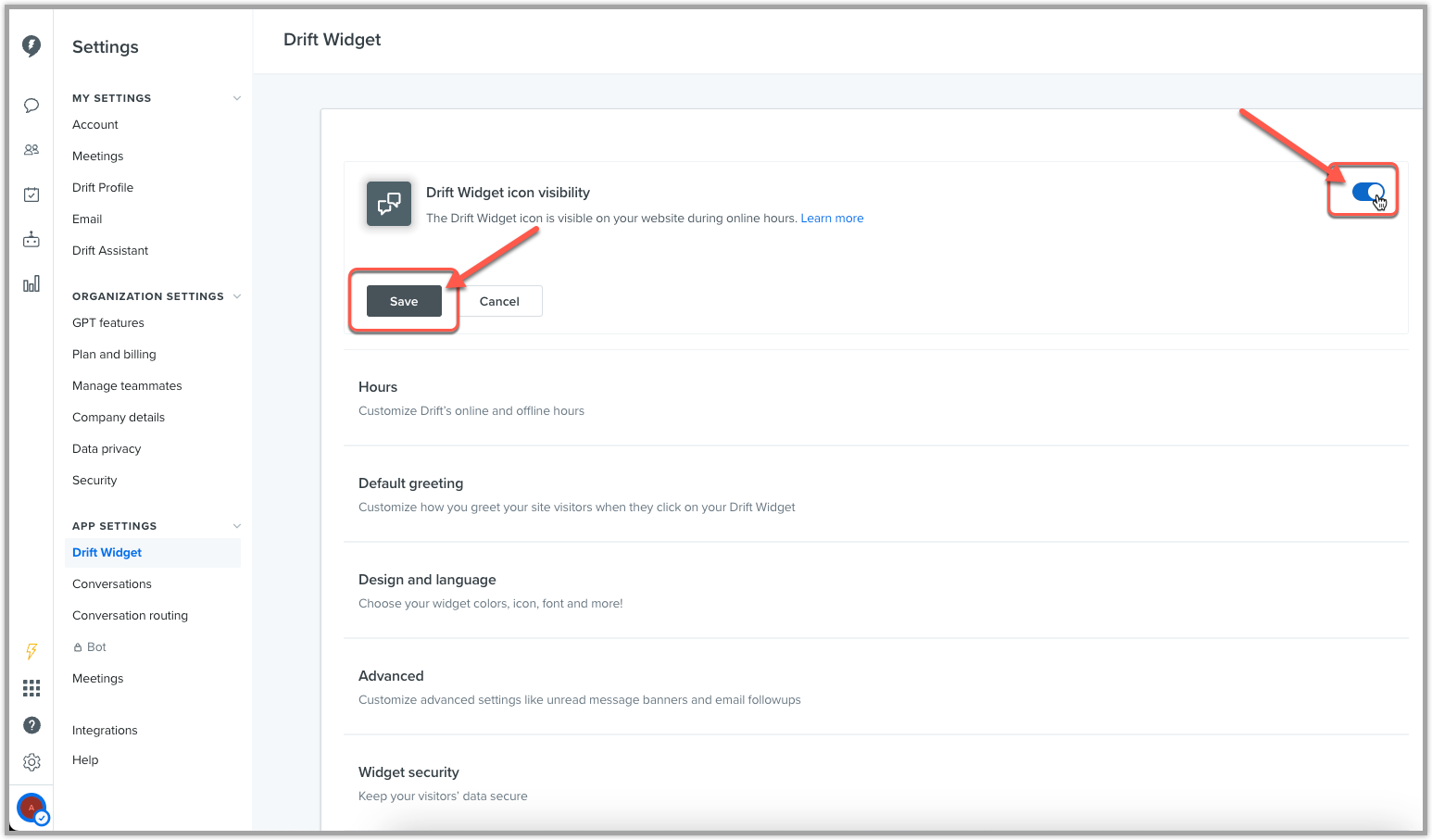Open Plan and billing
Viewport: 1432px width, 840px height.
click(x=114, y=355)
